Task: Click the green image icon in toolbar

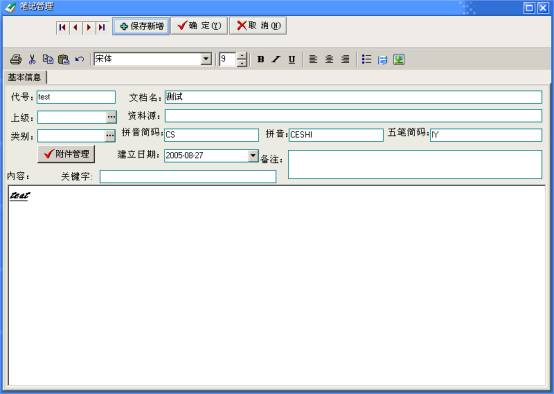Action: [x=399, y=59]
